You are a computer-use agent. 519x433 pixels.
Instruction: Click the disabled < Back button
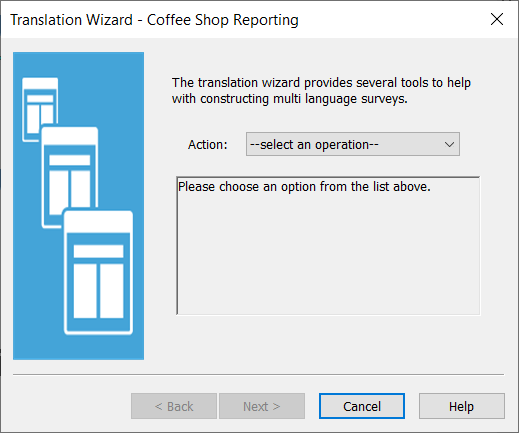174,406
